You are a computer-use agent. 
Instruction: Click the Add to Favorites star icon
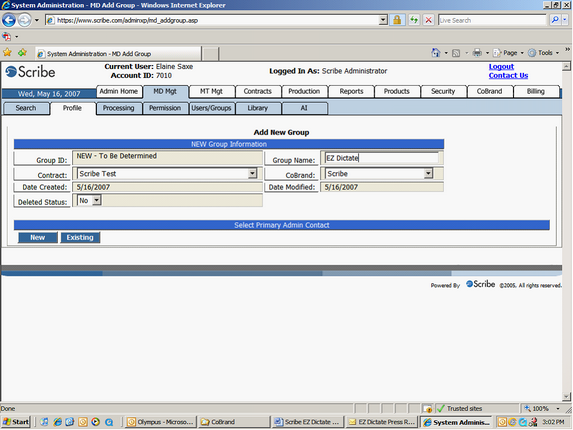(22, 53)
